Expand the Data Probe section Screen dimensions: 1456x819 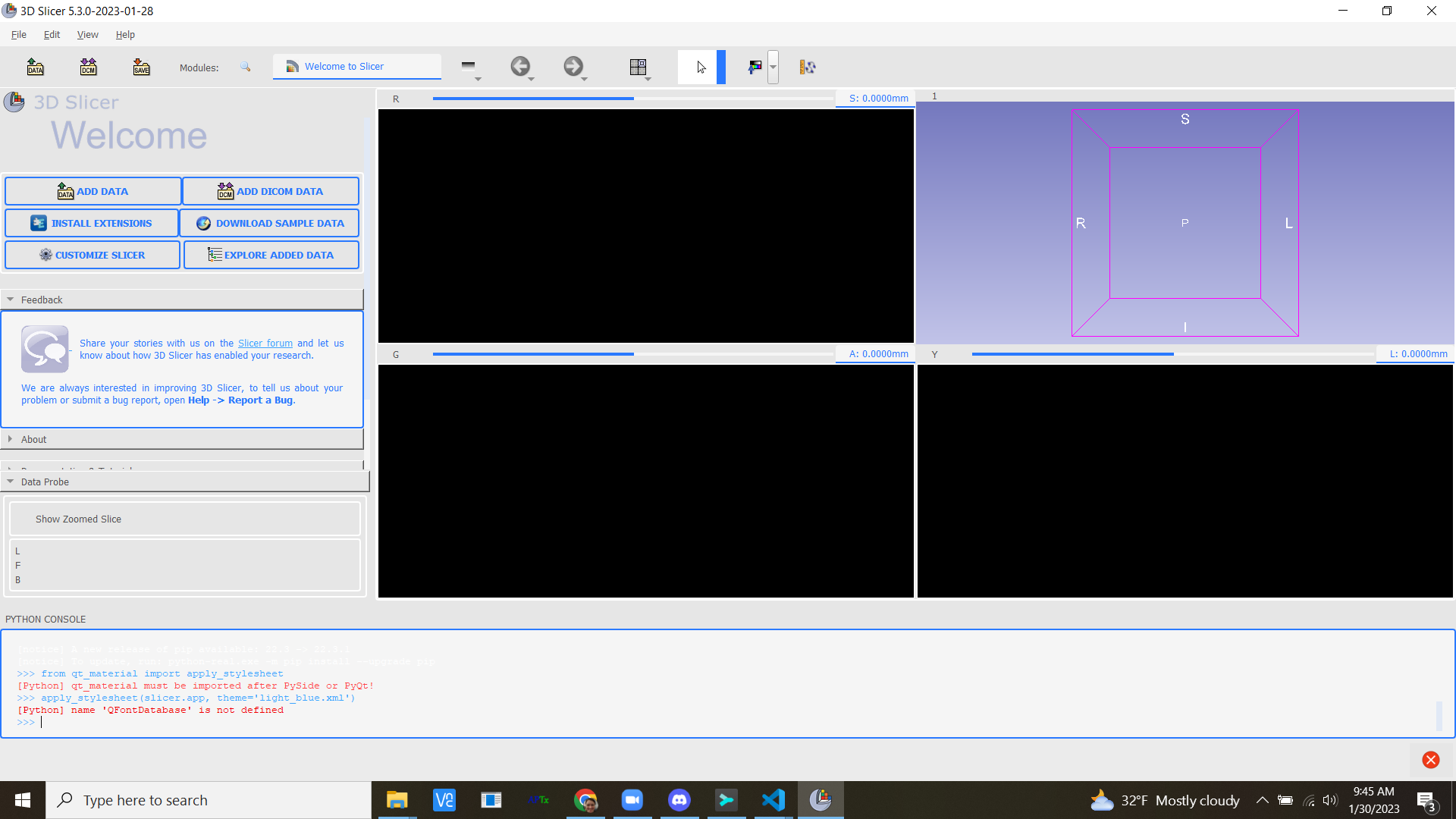click(11, 481)
